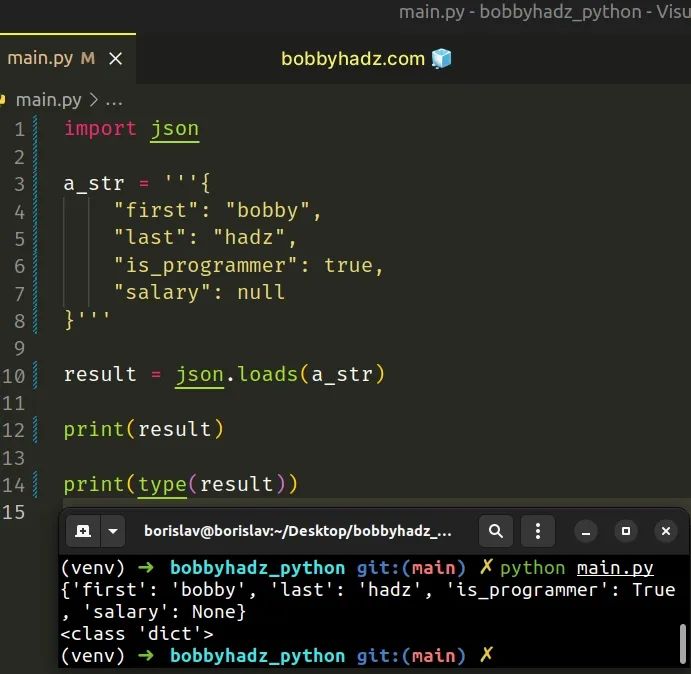This screenshot has height=674, width=691.
Task: Click line number 1 in gutter
Action: [19, 130]
